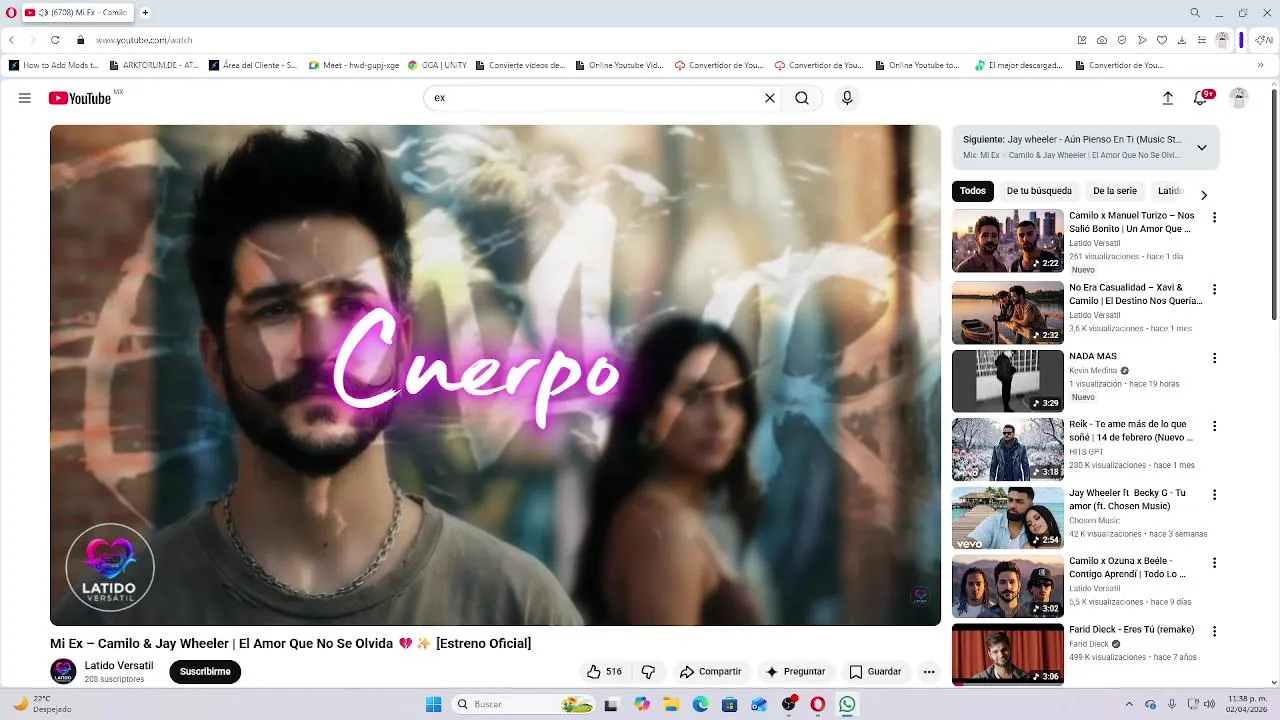Click the taskbar Buscar search box

click(524, 704)
